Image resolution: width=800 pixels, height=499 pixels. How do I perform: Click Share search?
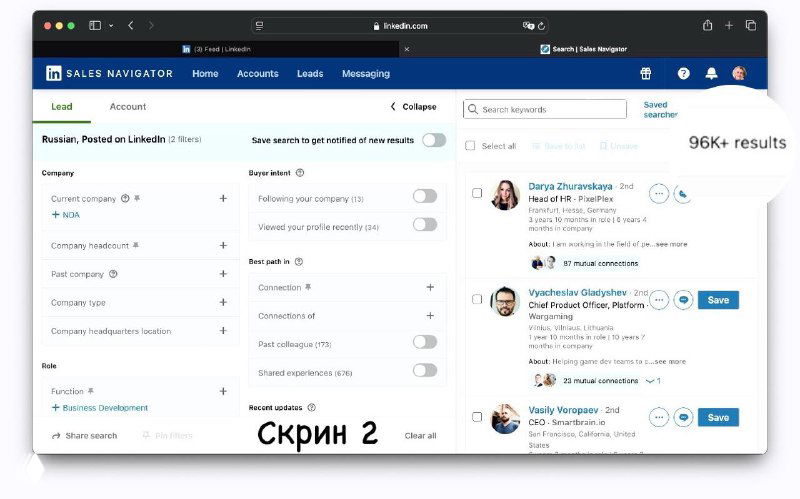coord(85,436)
